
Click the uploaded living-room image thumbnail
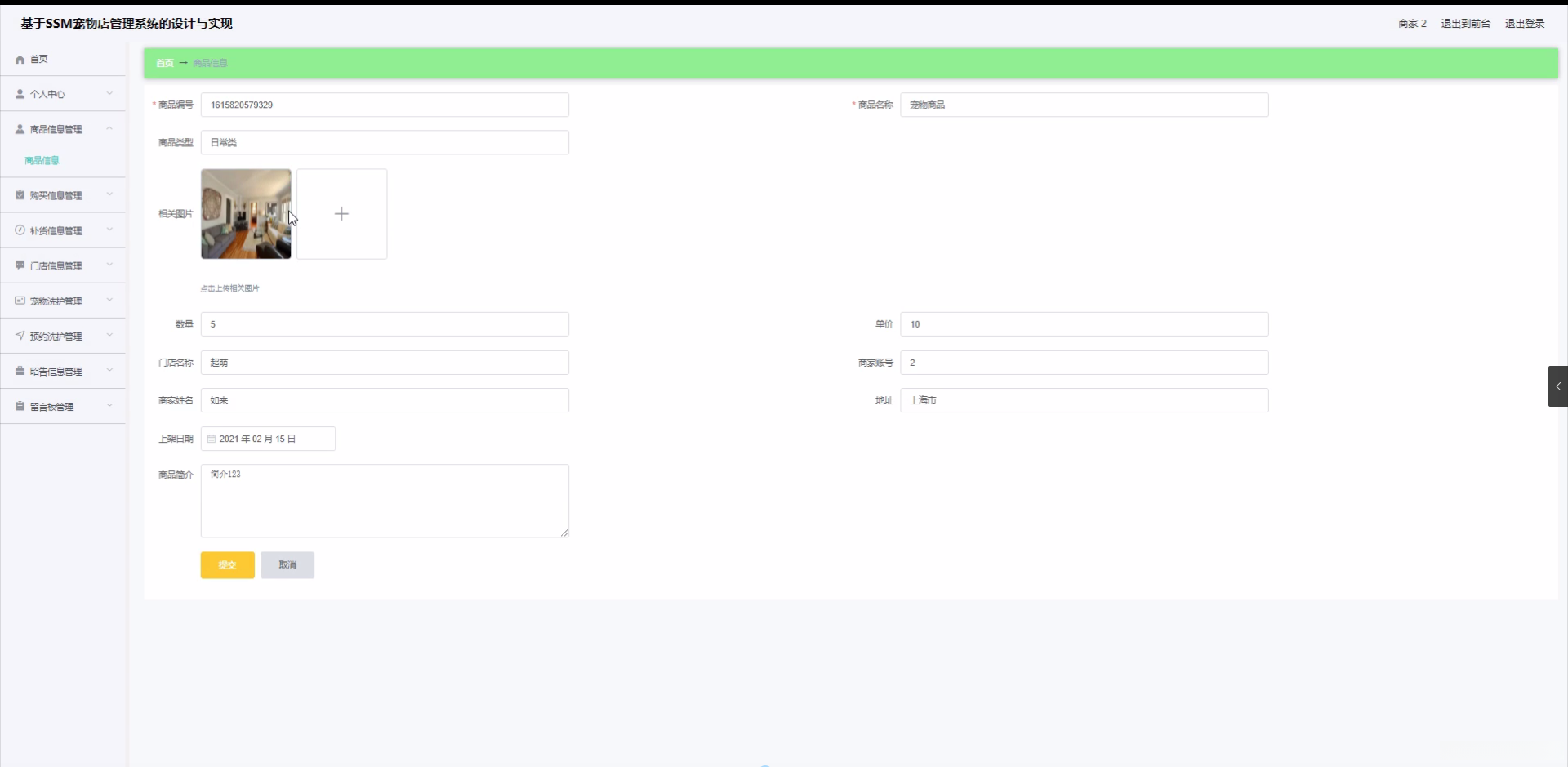(x=246, y=214)
